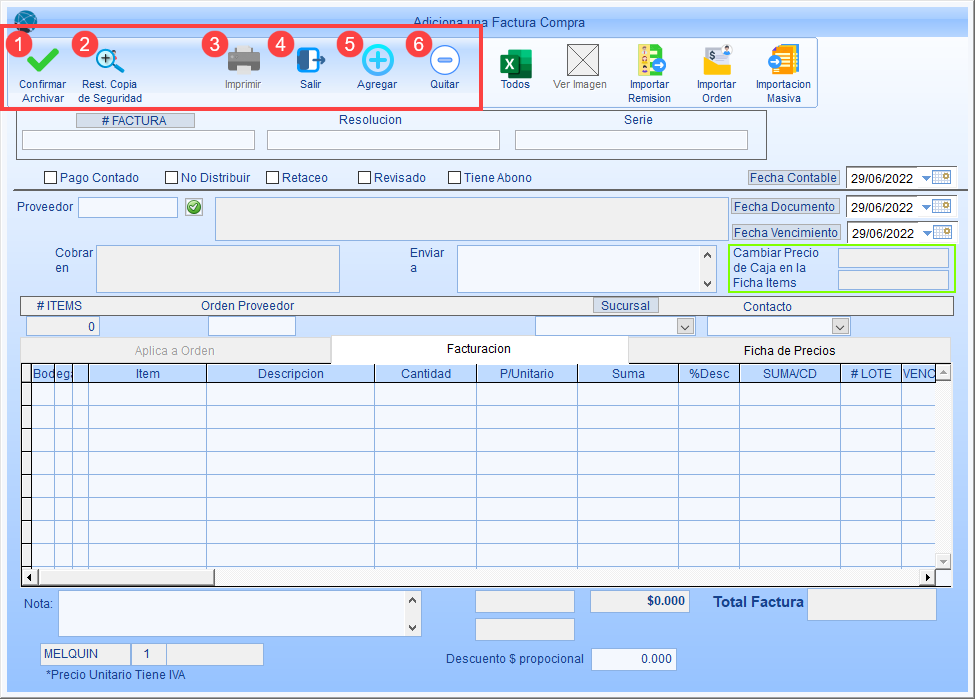The height and width of the screenshot is (699, 975).
Task: Click the green Proveedor validation check icon
Action: [x=194, y=207]
